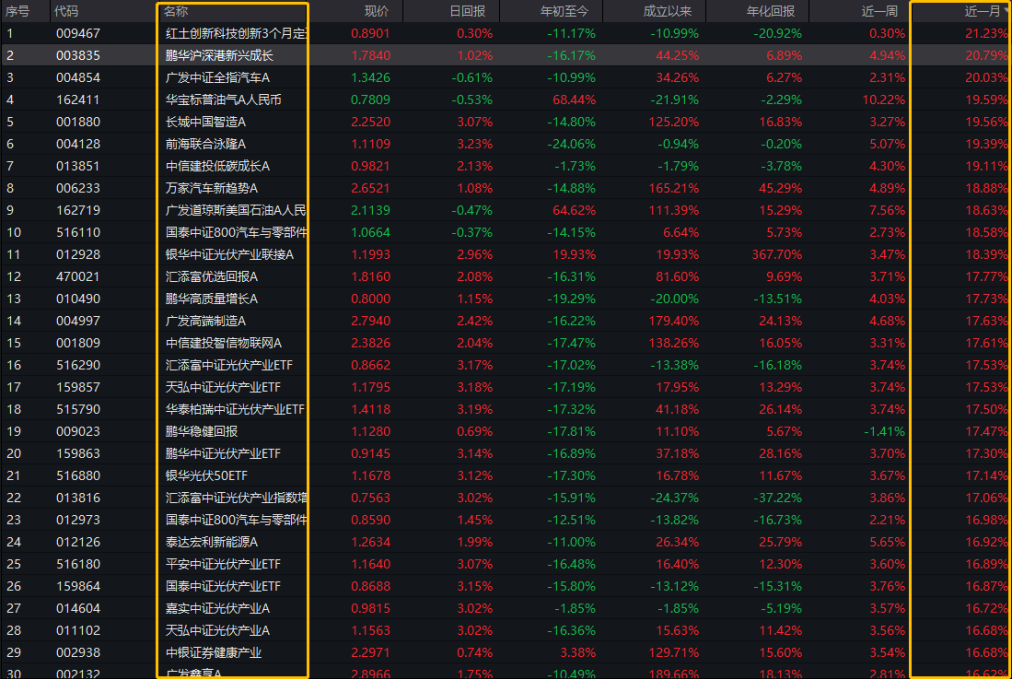Sort funds by 年化回报 header
This screenshot has height=679, width=1012.
(x=771, y=11)
